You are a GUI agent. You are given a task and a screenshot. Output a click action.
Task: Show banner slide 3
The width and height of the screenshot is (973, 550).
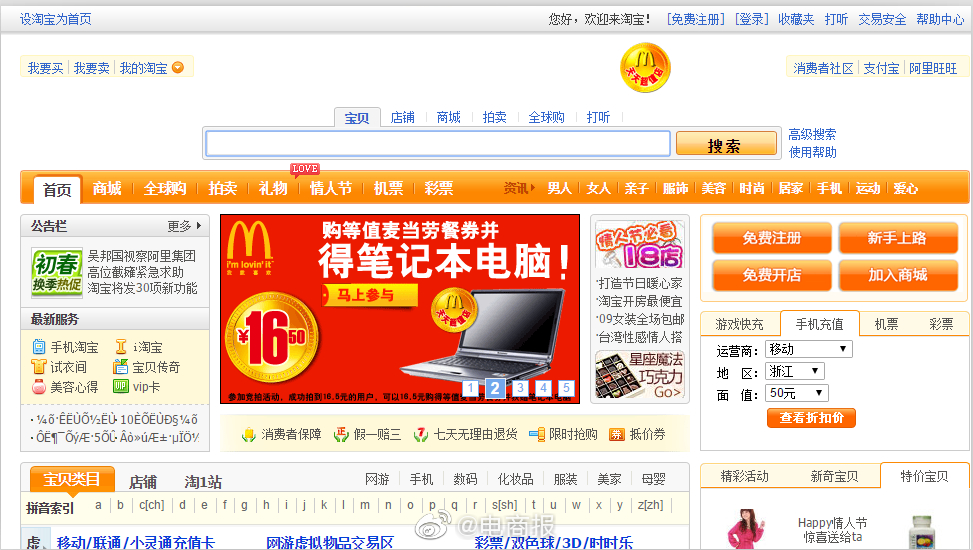point(520,388)
